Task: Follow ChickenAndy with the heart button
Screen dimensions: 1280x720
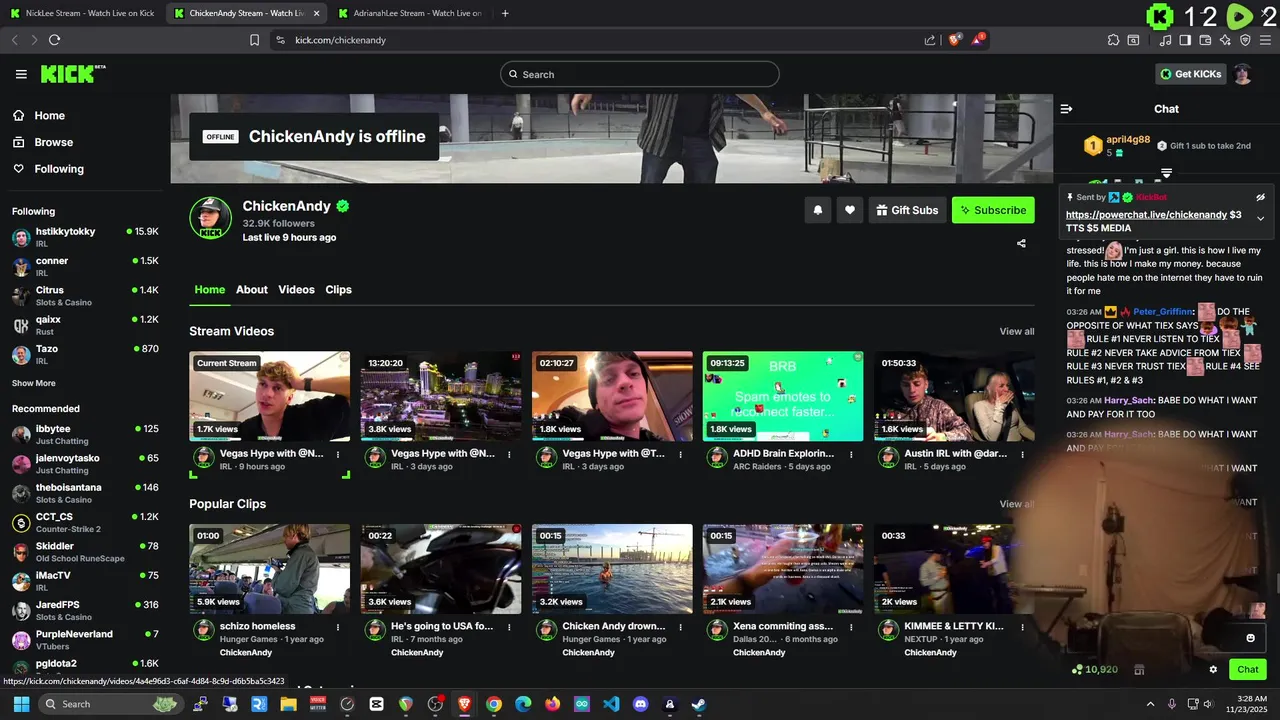Action: click(850, 210)
